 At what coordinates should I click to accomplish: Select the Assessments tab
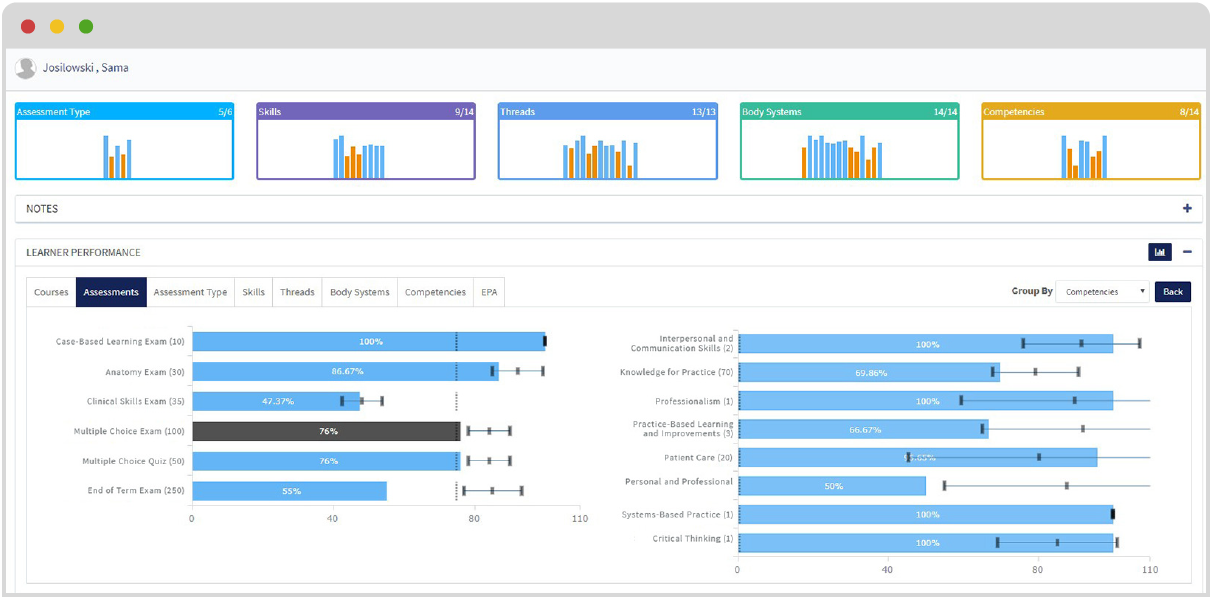111,292
